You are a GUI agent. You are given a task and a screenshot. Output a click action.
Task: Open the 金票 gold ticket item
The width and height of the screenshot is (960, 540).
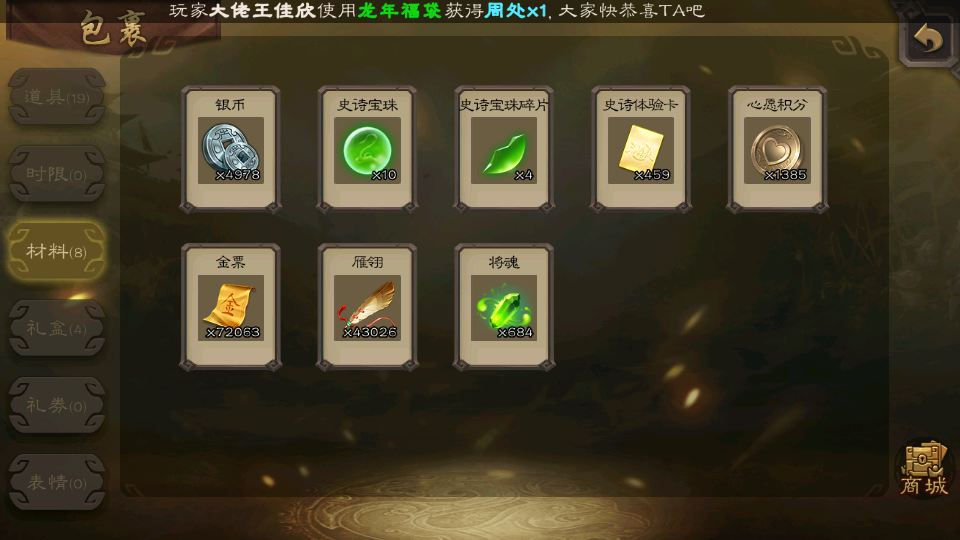[x=231, y=307]
